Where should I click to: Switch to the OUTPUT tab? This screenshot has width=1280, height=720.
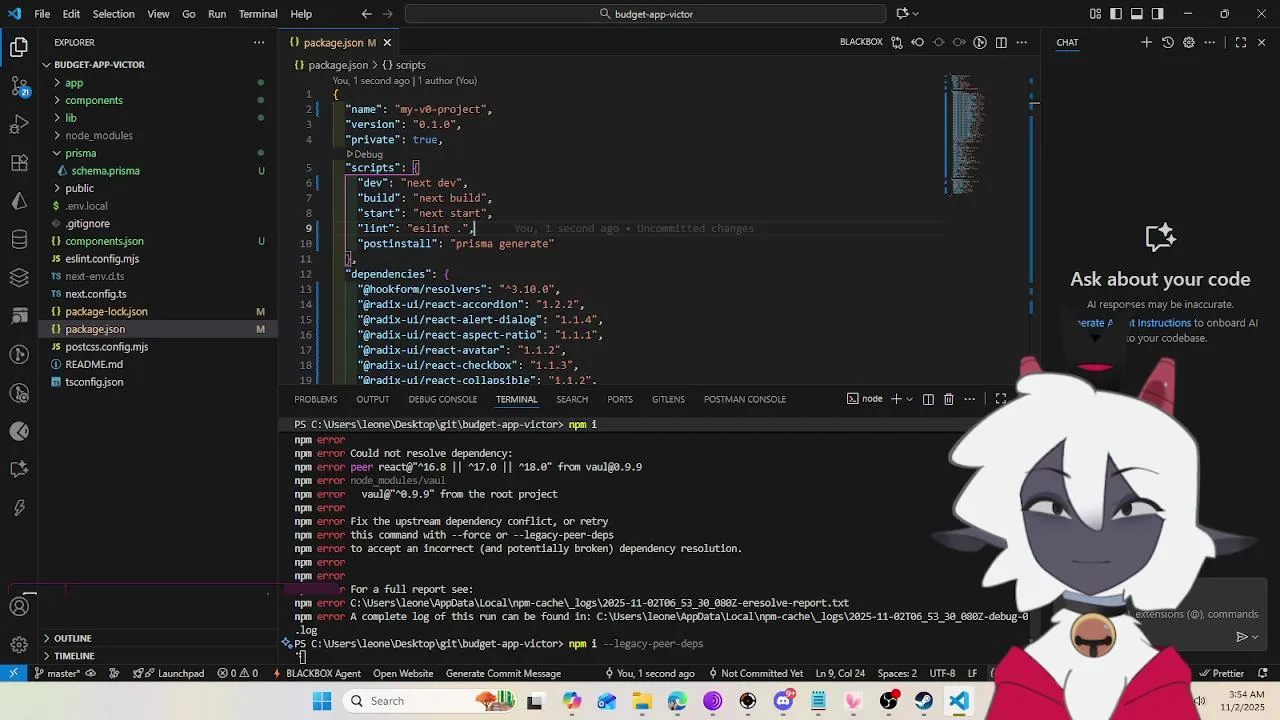point(372,399)
